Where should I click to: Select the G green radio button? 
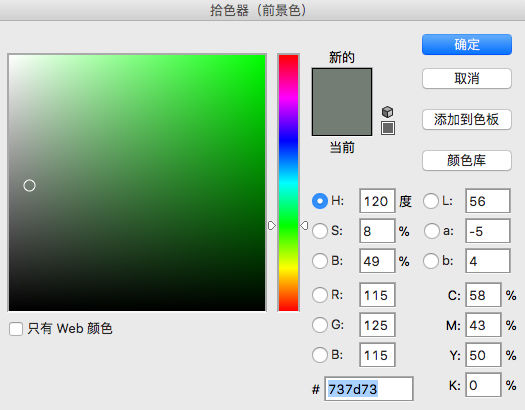tap(319, 325)
